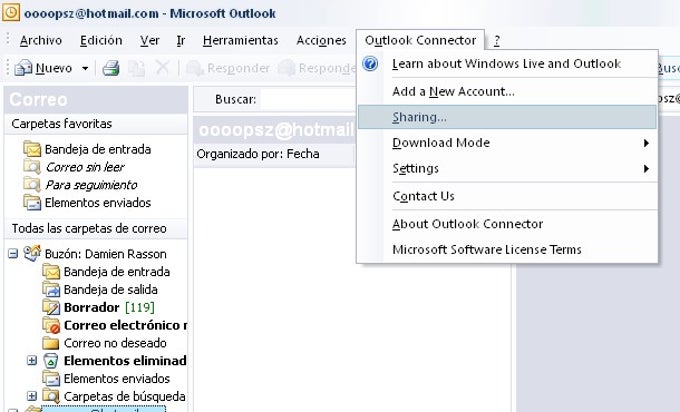The height and width of the screenshot is (412, 680).
Task: Click the favorite Bandeja de entrada envelope icon
Action: (x=32, y=150)
